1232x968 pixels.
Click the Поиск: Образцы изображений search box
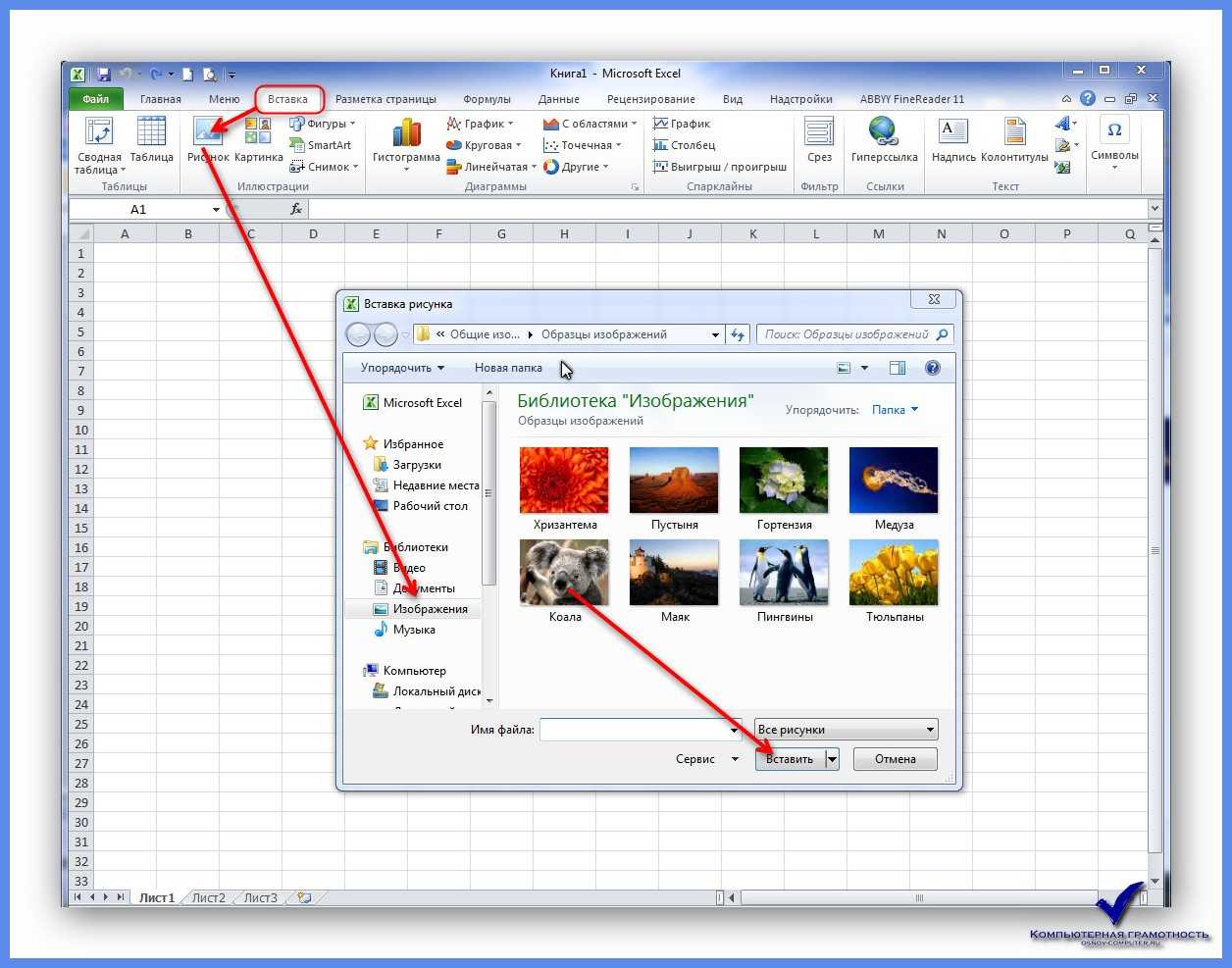tap(854, 334)
